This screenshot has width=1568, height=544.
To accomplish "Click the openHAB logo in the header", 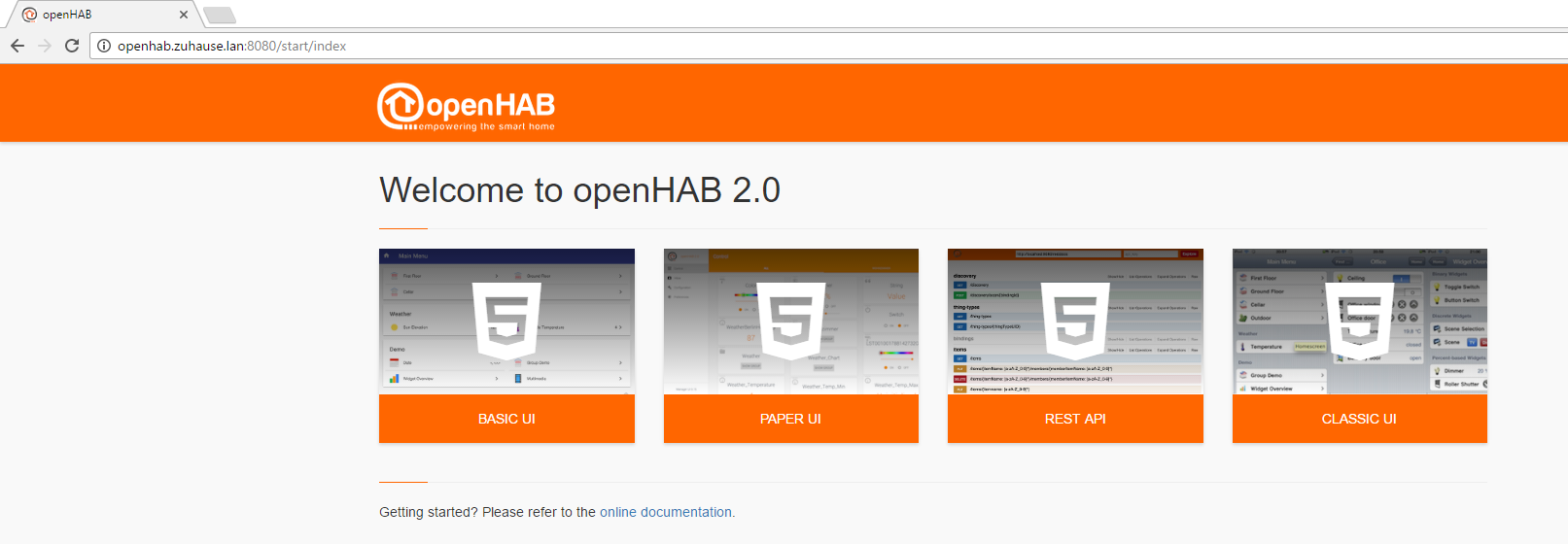I will (x=466, y=106).
